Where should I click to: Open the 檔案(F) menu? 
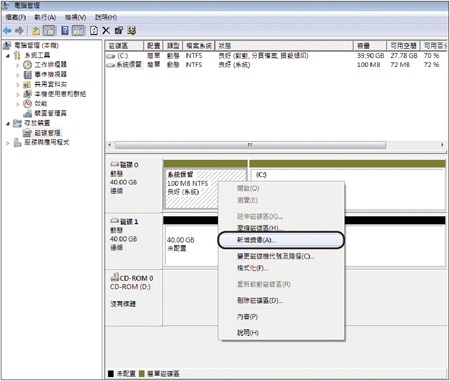pos(16,17)
